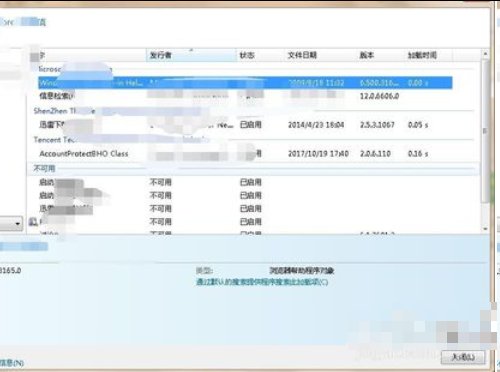The width and height of the screenshot is (500, 372).
Task: Click the ShenZhen publisher group header
Action: click(x=253, y=111)
